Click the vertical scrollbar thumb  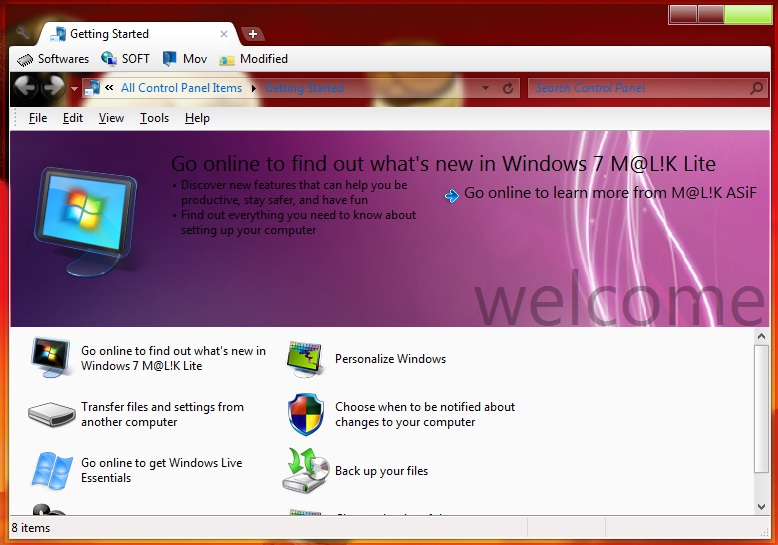pyautogui.click(x=761, y=409)
